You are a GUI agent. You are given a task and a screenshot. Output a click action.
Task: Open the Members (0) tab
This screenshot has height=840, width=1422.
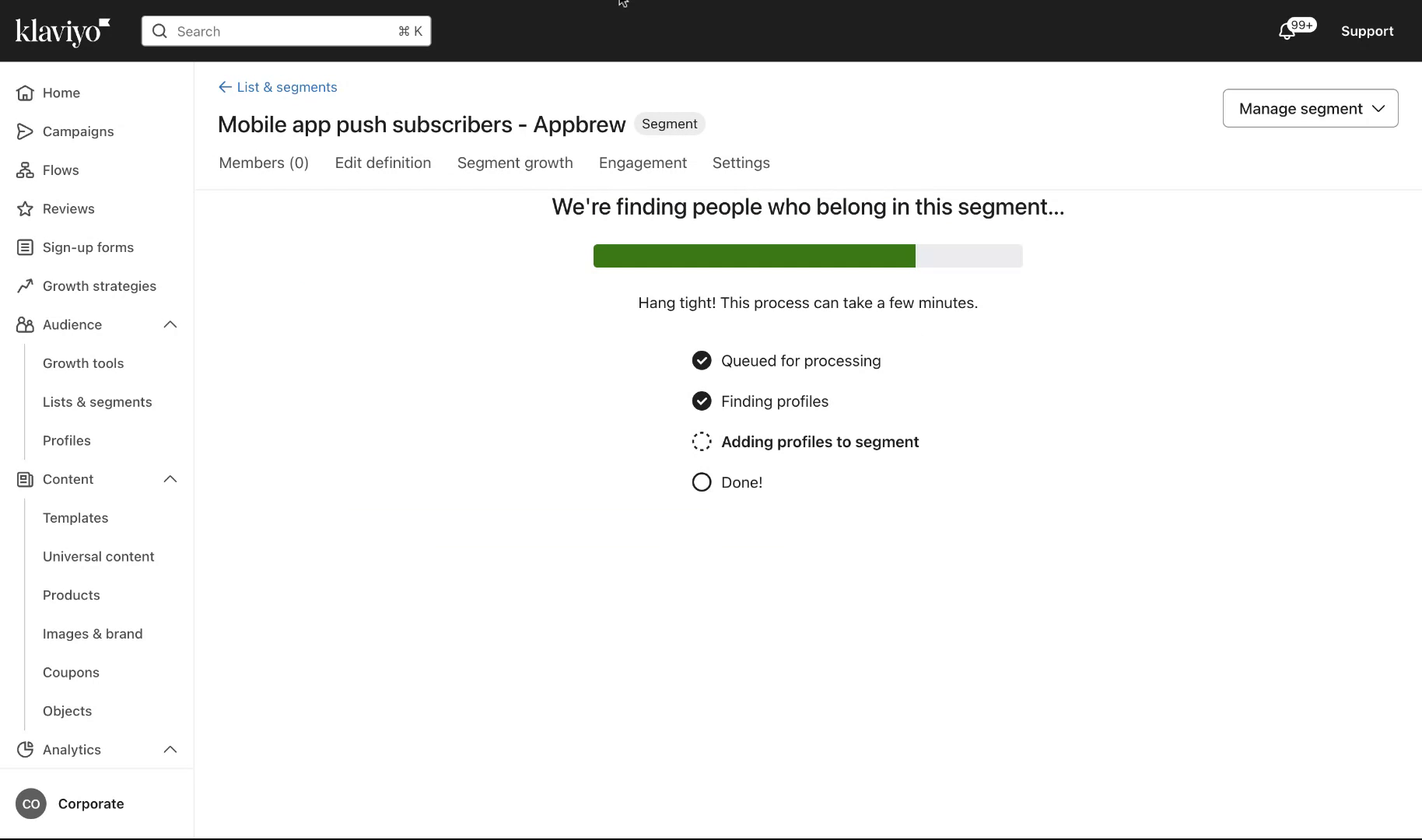coord(264,163)
